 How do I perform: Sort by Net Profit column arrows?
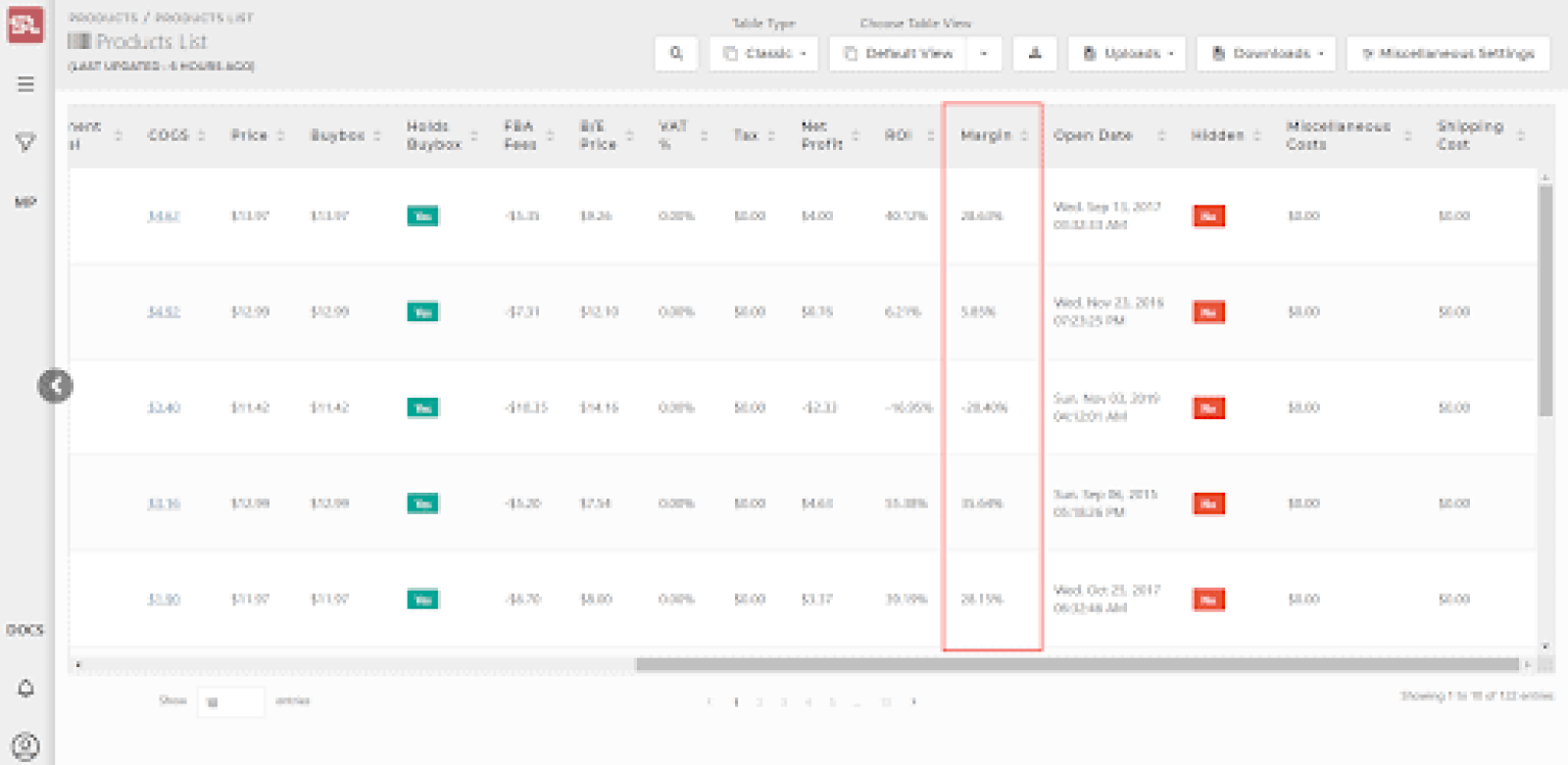pyautogui.click(x=855, y=135)
